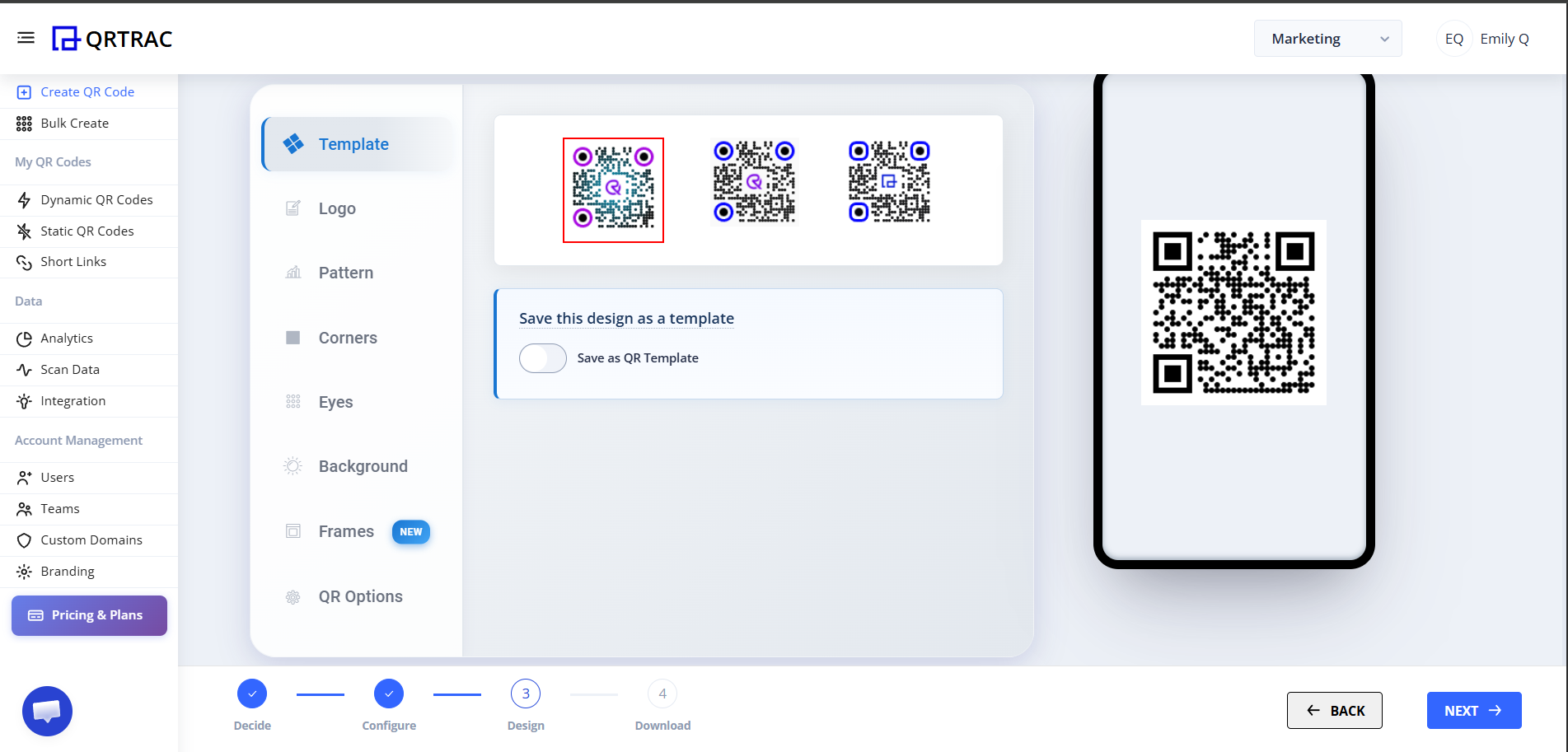
Task: Click the Decide step circle
Action: (252, 694)
